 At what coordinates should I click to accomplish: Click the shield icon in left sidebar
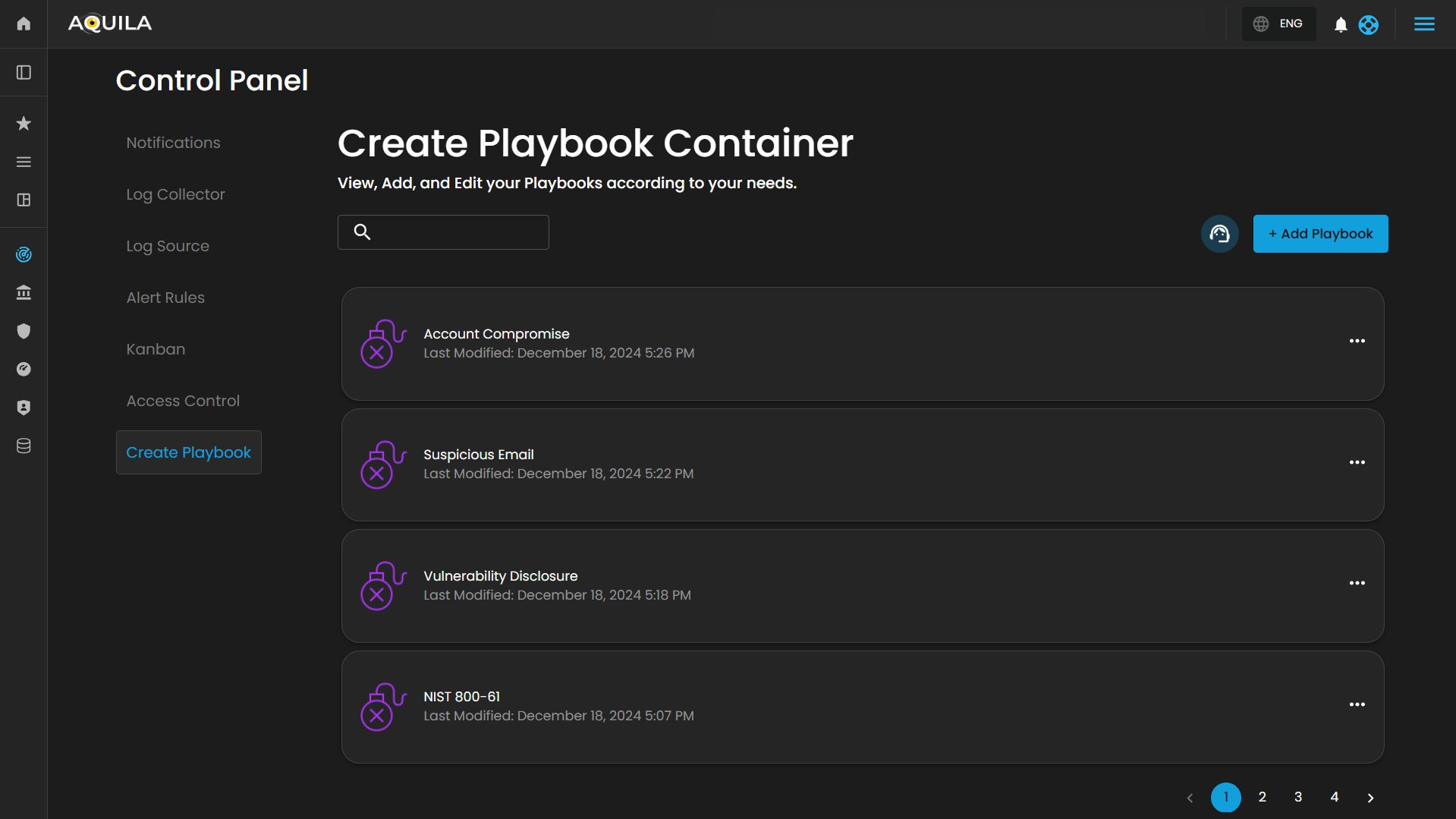(24, 331)
